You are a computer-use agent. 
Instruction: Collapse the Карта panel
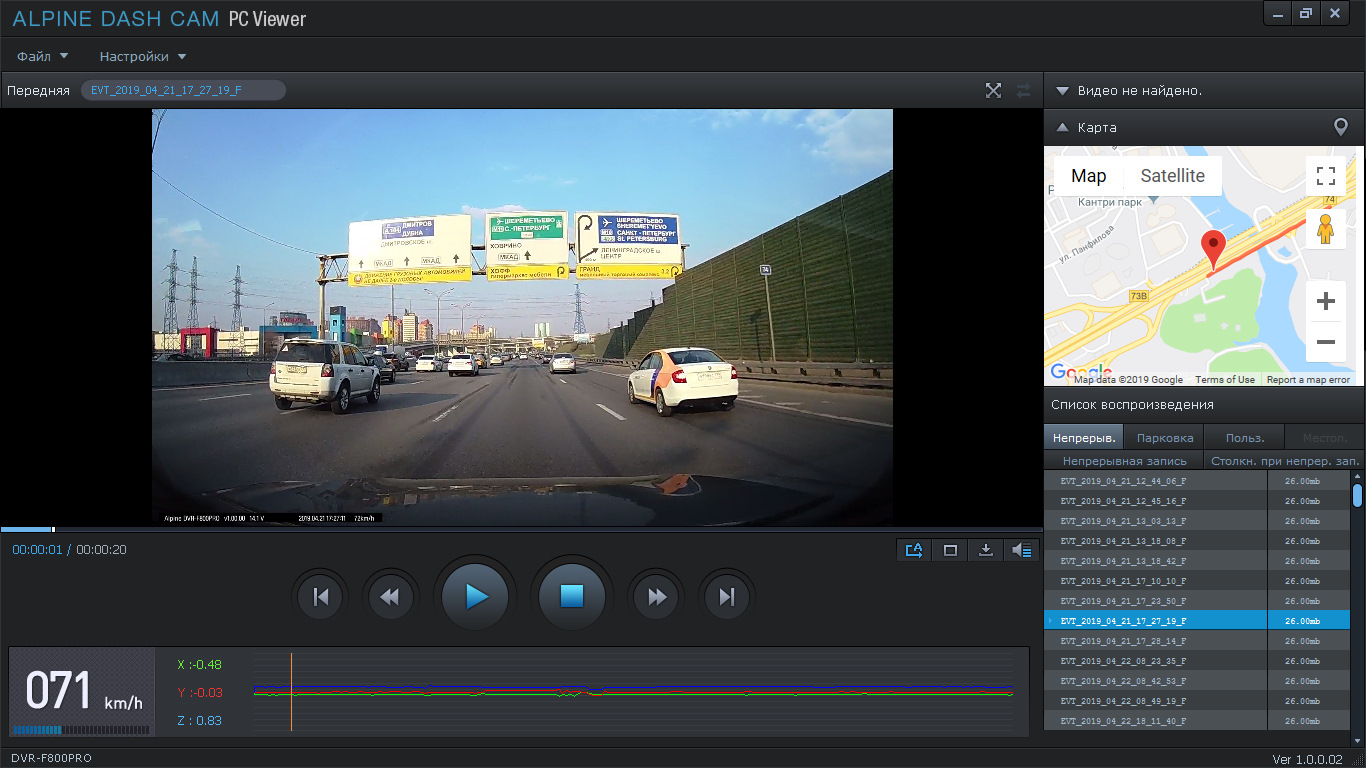point(1062,128)
